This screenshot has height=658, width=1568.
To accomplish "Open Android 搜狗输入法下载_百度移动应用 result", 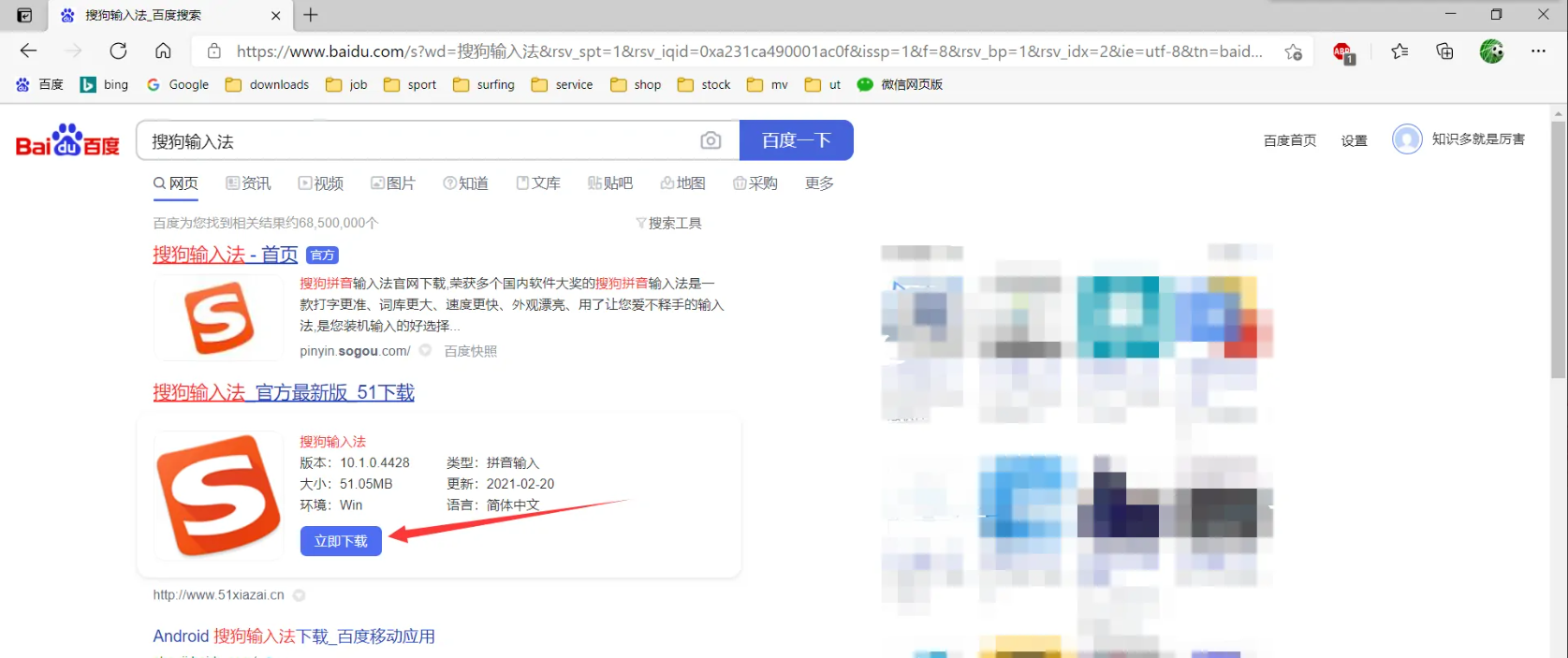I will point(294,636).
